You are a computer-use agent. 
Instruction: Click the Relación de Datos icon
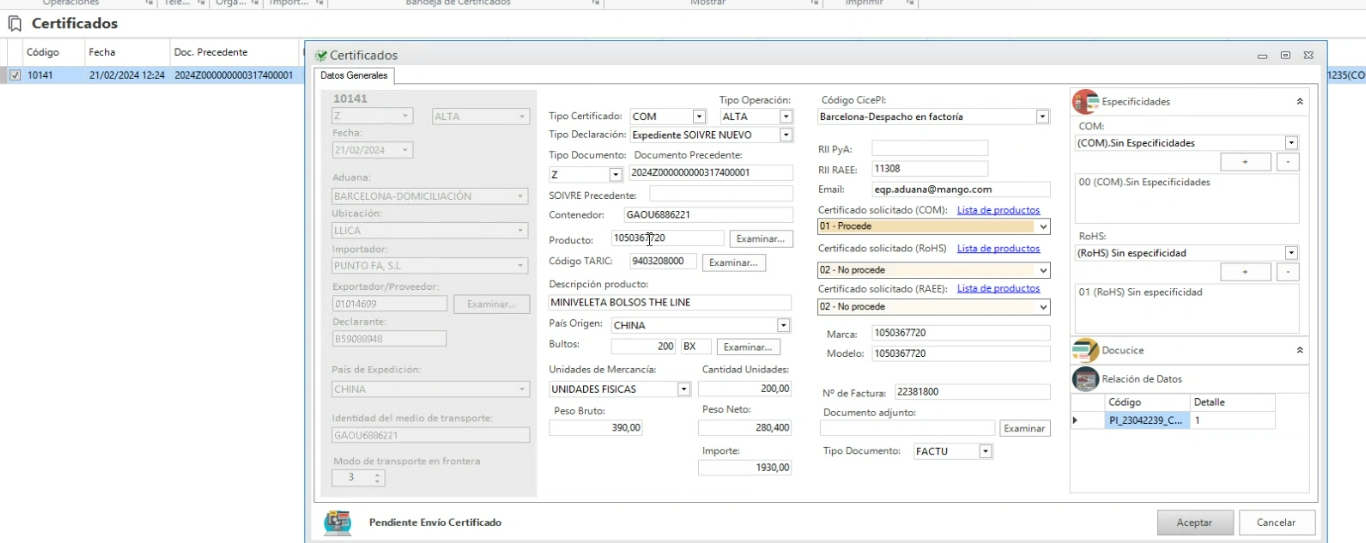(1085, 379)
